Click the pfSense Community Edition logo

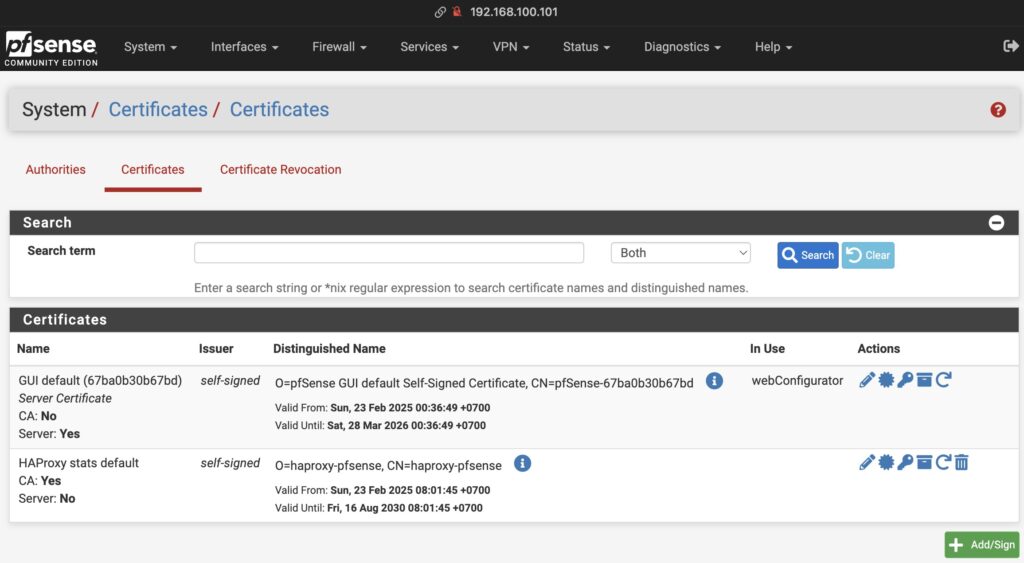click(51, 48)
